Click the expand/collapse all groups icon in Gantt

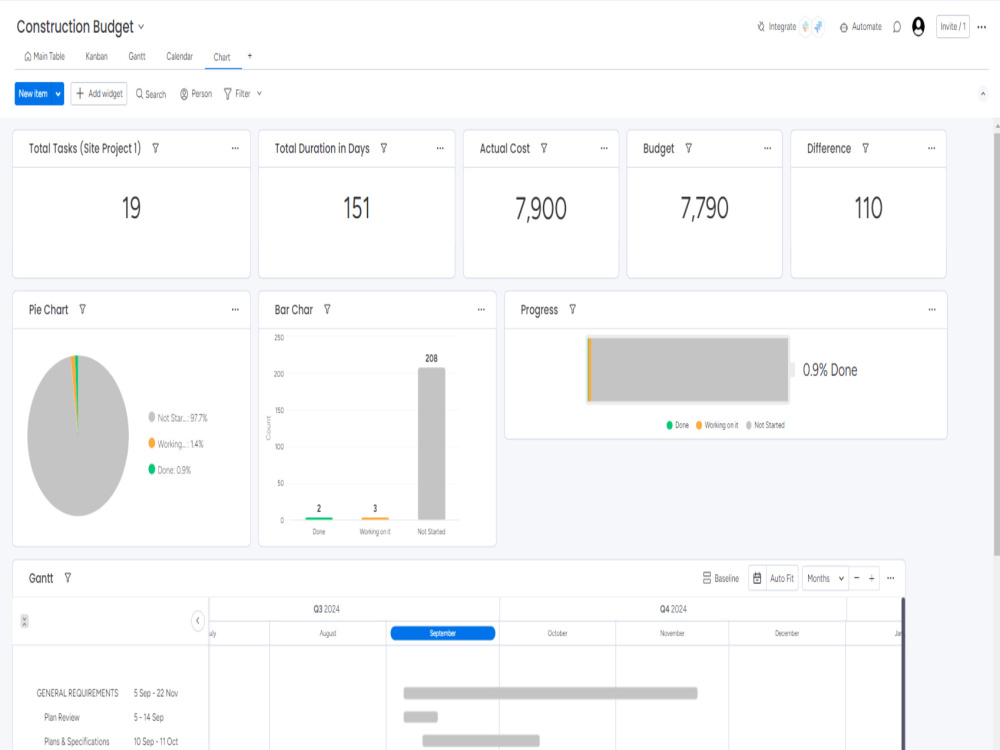(24, 621)
